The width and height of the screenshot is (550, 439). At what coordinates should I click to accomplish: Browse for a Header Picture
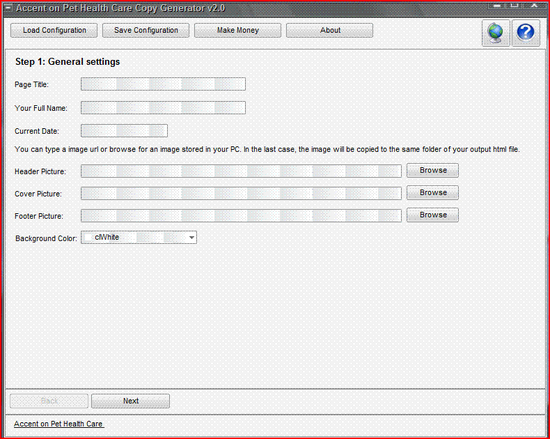pyautogui.click(x=432, y=170)
